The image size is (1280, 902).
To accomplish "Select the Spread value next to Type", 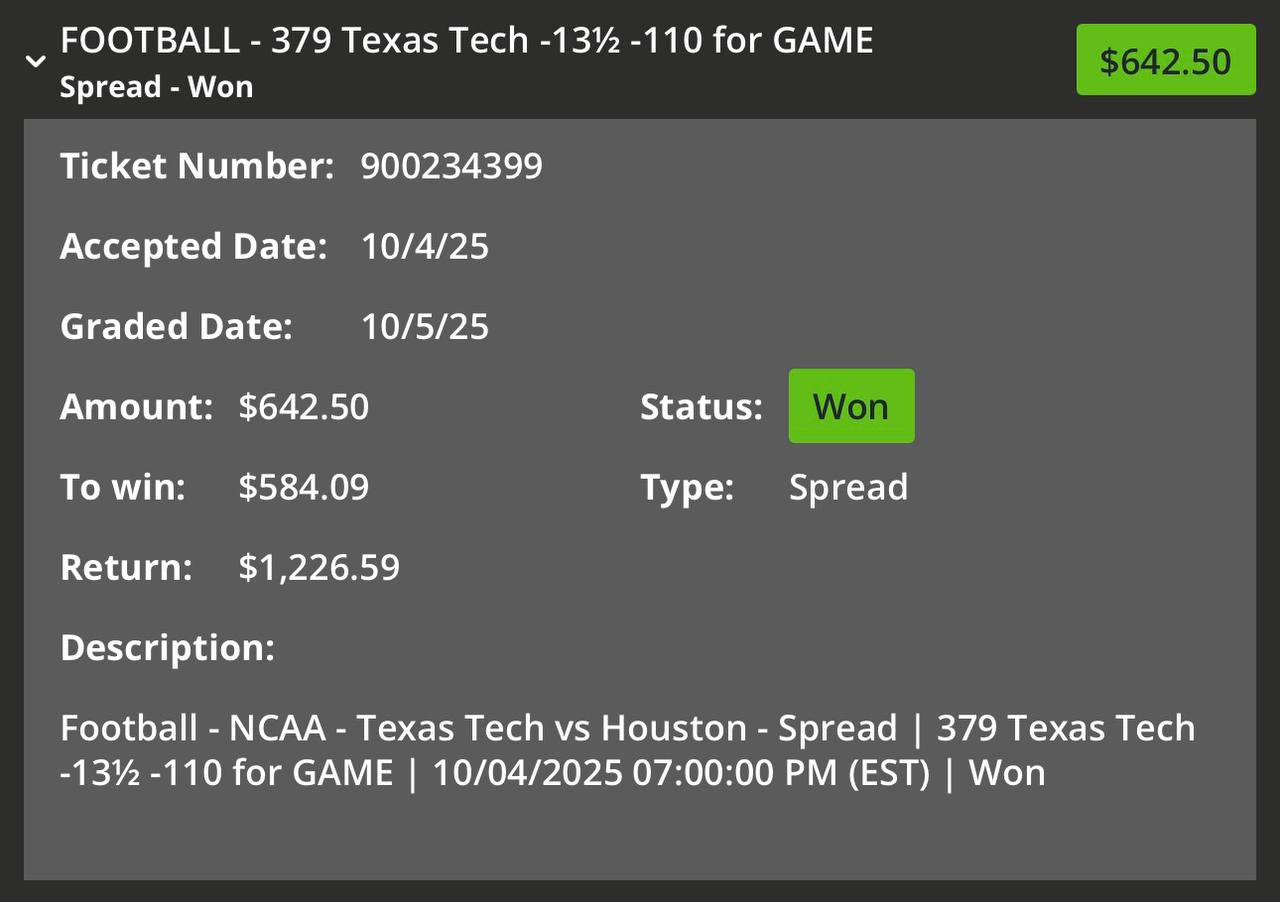I will click(x=848, y=487).
